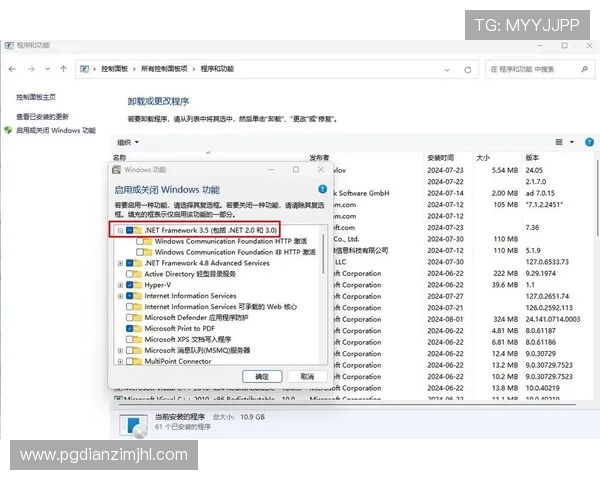The height and width of the screenshot is (480, 600).
Task: Check Windows Communication Foundation HTTP 激活
Action: (140, 242)
